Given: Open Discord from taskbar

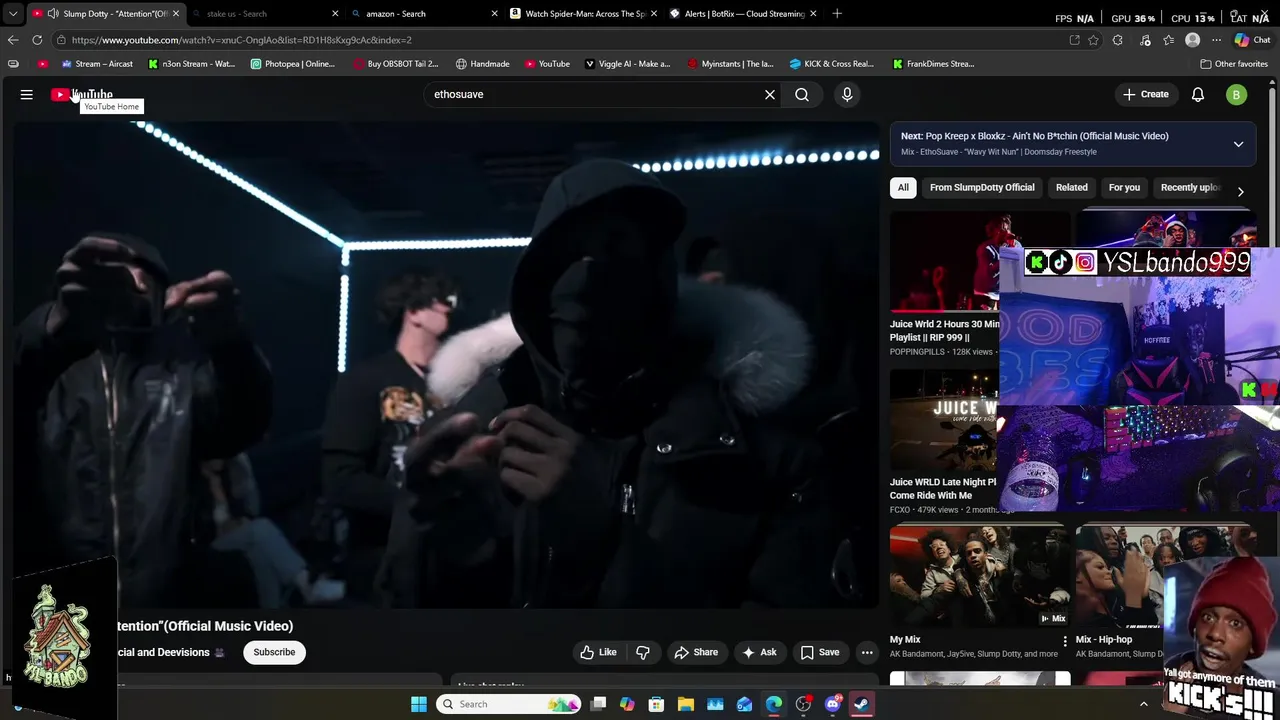Looking at the screenshot, I should 833,704.
